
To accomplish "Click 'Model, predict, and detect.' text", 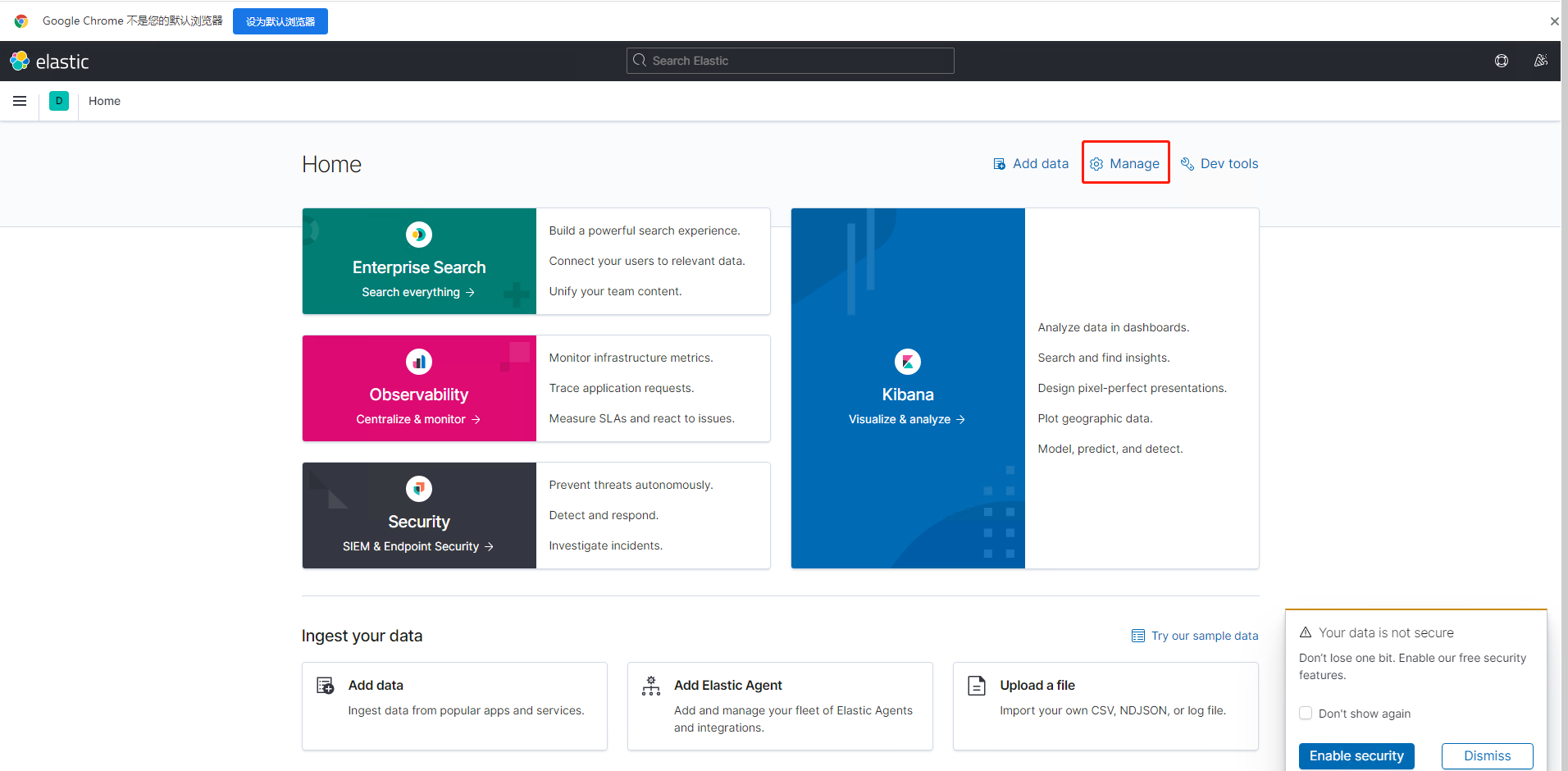I will click(x=1110, y=449).
